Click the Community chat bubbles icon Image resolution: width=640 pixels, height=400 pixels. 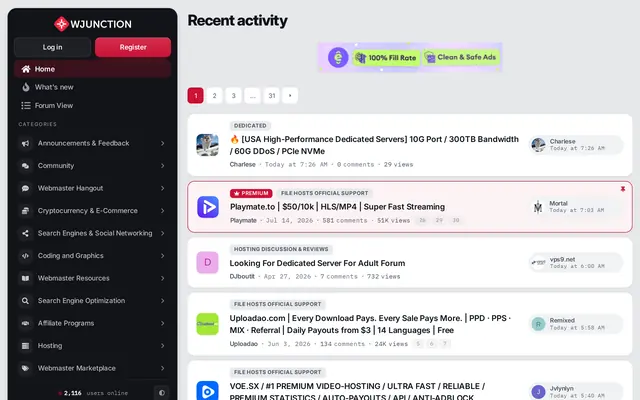pos(25,166)
